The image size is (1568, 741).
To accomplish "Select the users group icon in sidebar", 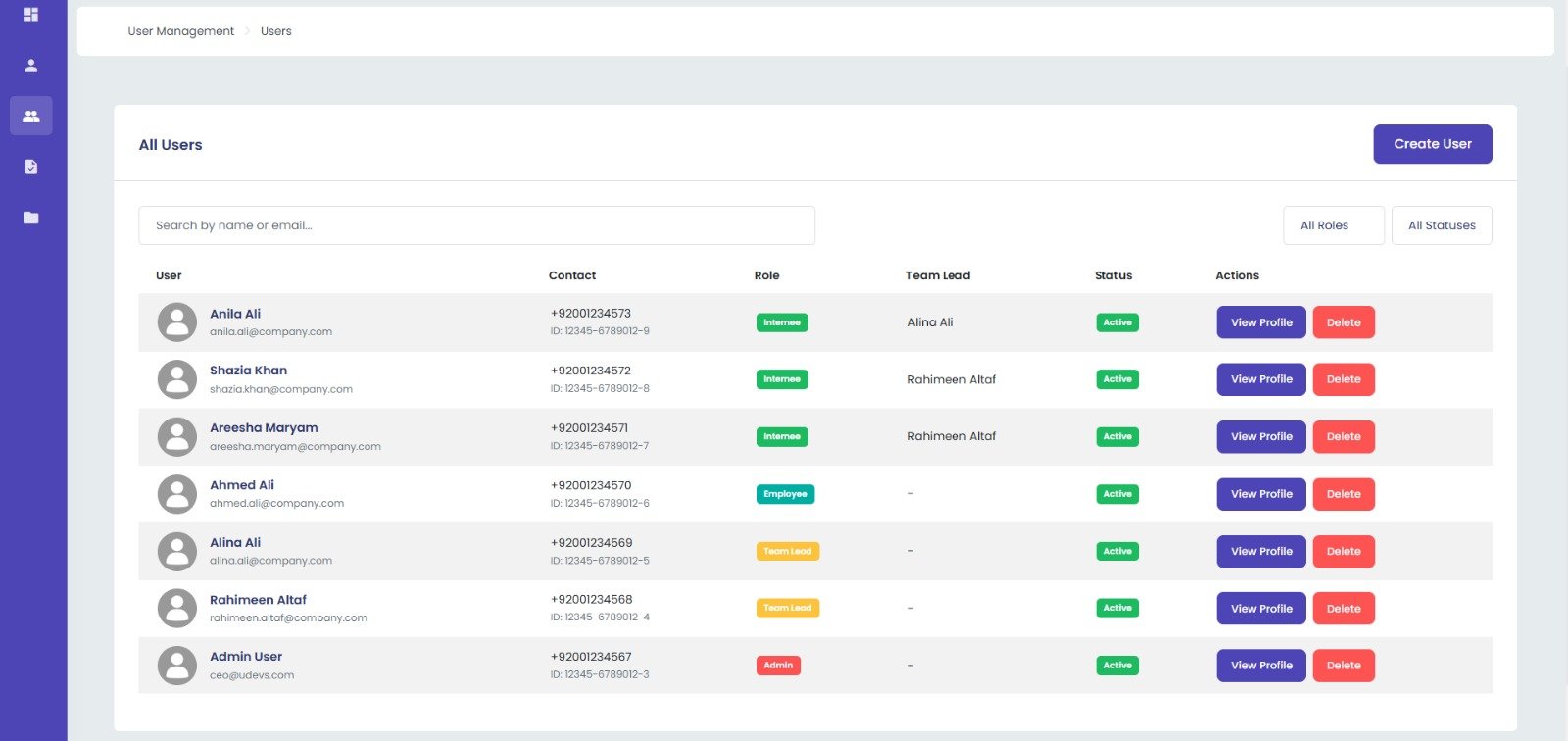I will (31, 116).
